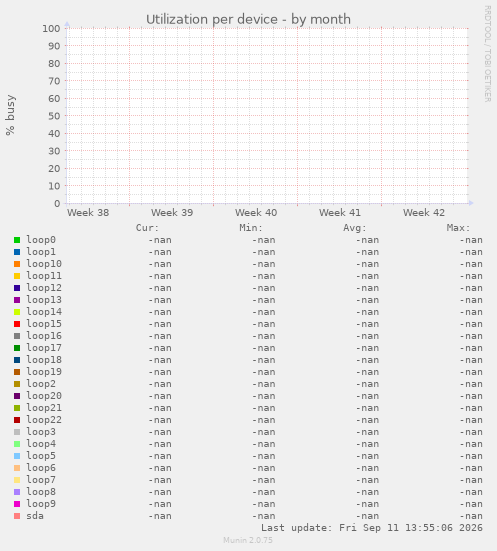The width and height of the screenshot is (497, 551).
Task: Click the loop6 peach color swatch
Action: [x=17, y=468]
